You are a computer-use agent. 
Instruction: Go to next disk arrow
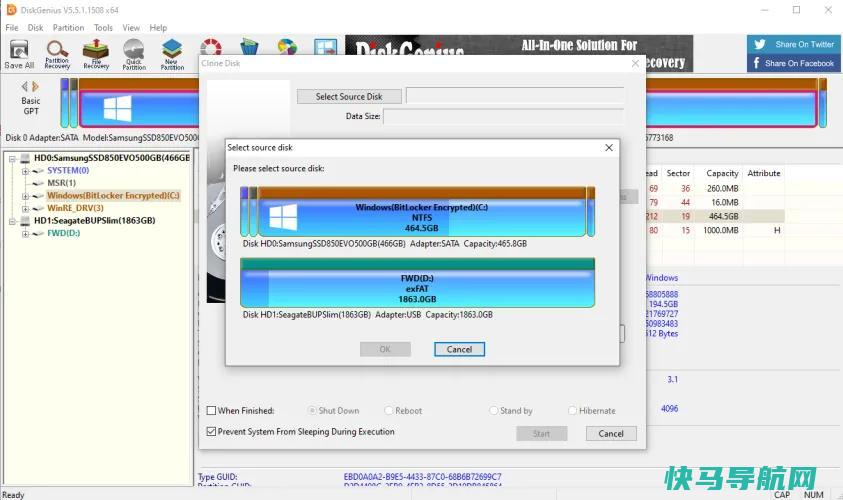pos(35,86)
